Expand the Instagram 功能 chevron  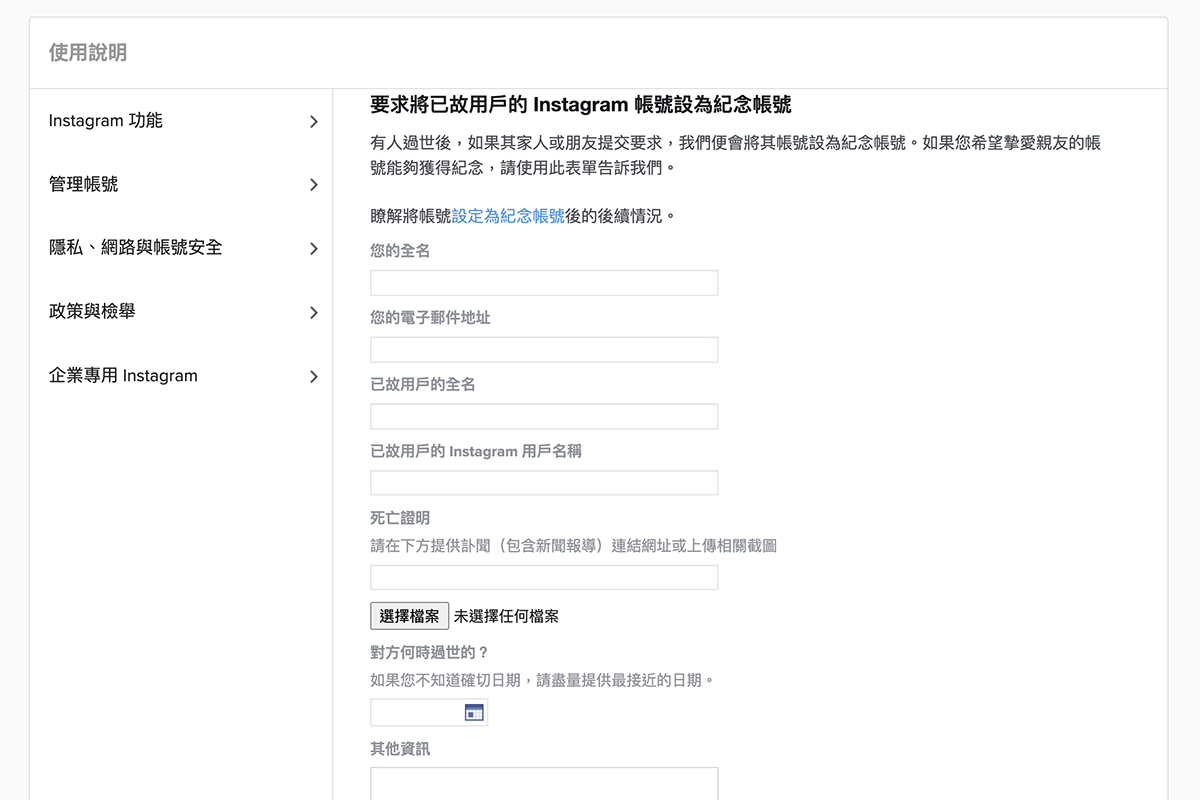coord(313,120)
